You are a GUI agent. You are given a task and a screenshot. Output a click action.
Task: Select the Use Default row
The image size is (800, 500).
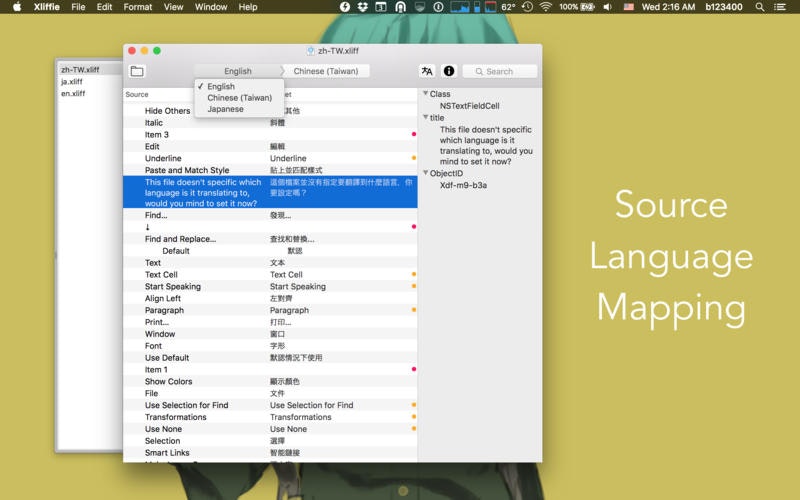click(x=270, y=358)
